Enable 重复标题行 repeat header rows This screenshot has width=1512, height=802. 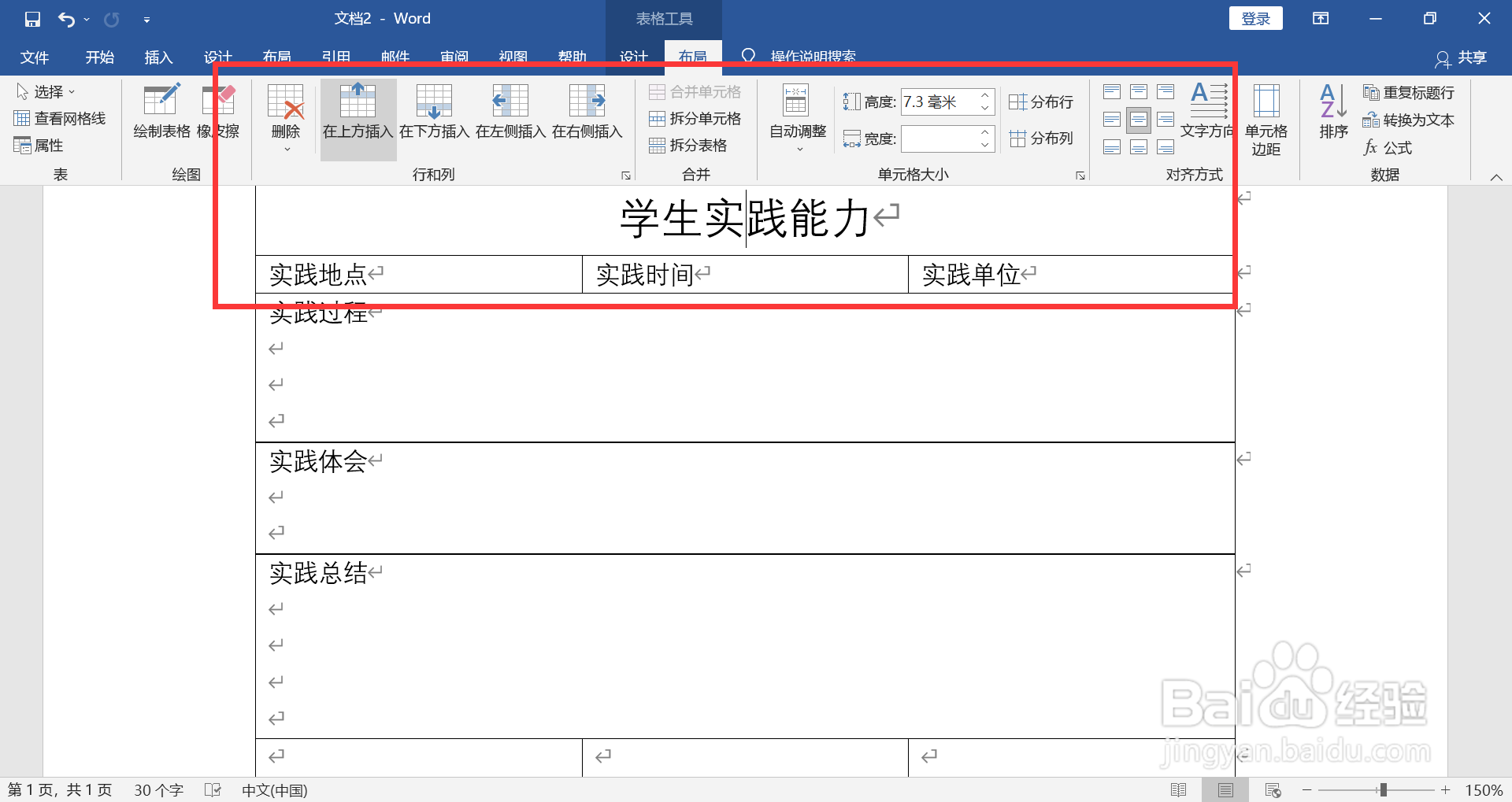pyautogui.click(x=1409, y=92)
